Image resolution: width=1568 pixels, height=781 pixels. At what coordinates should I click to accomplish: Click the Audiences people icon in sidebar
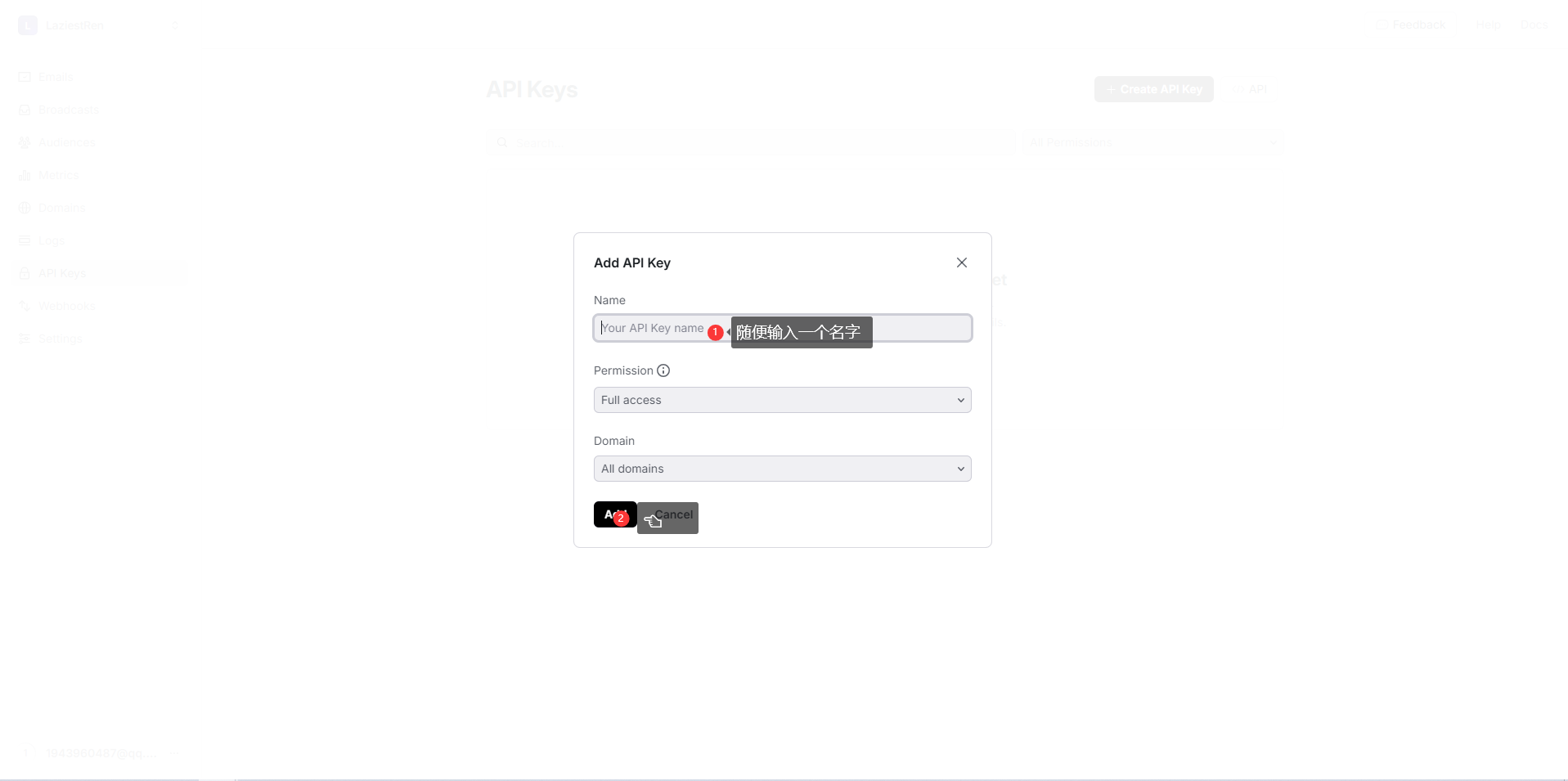(25, 142)
